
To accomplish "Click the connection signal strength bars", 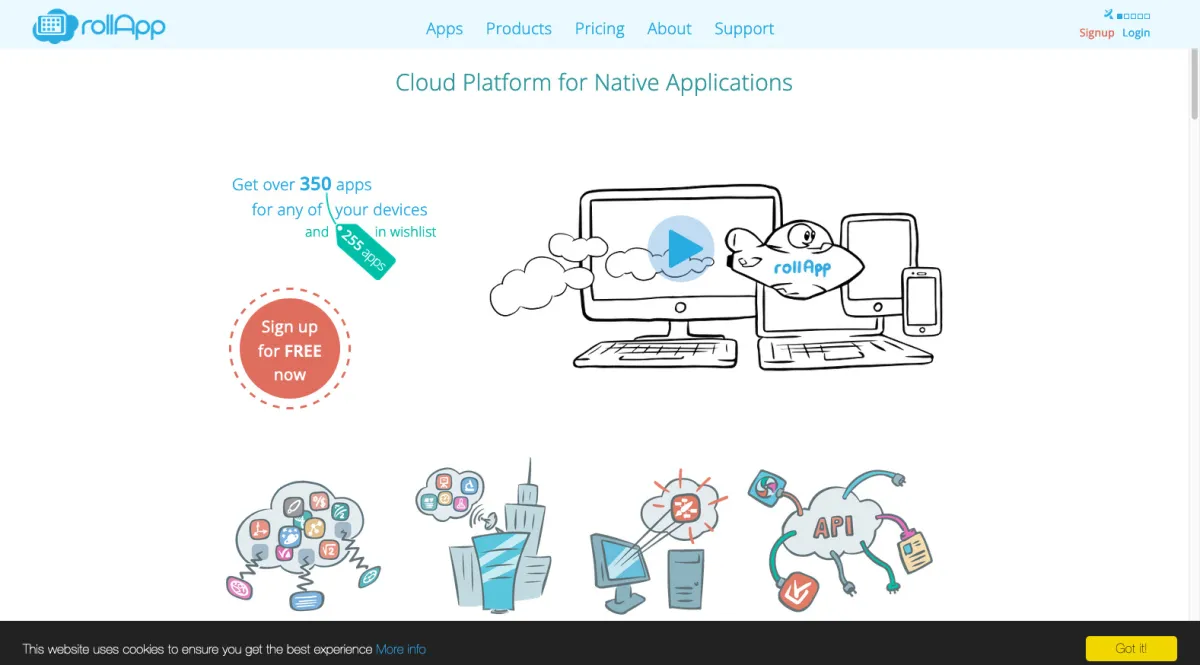I will click(1133, 16).
